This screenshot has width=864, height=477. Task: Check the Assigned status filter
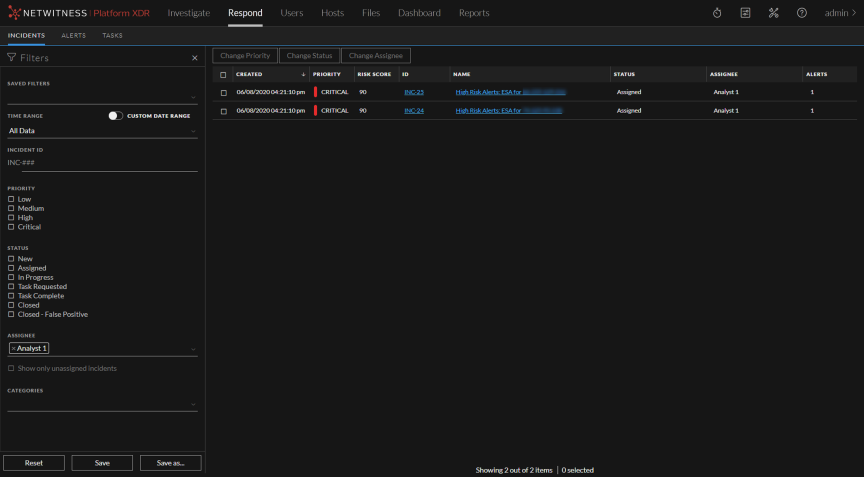point(11,268)
